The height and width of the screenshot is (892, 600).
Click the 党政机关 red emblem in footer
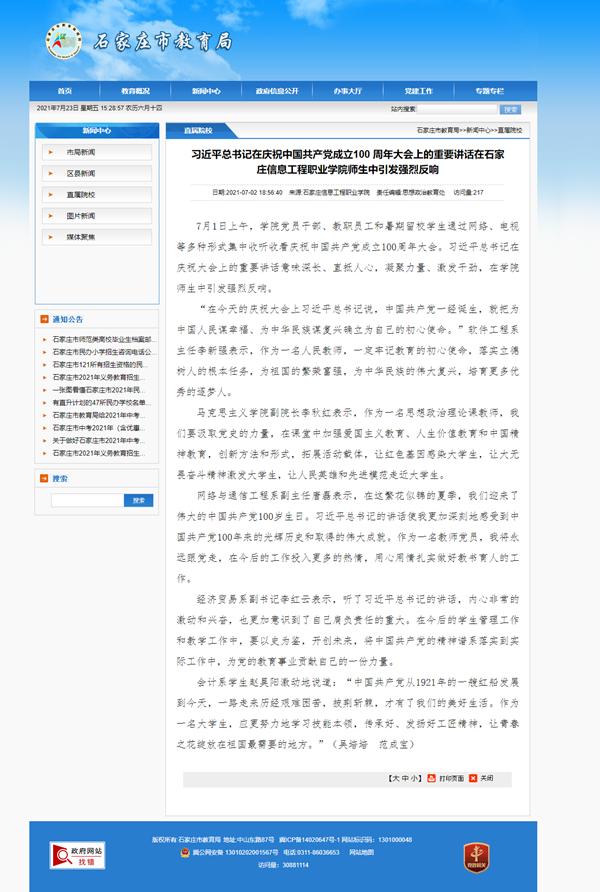tap(476, 855)
